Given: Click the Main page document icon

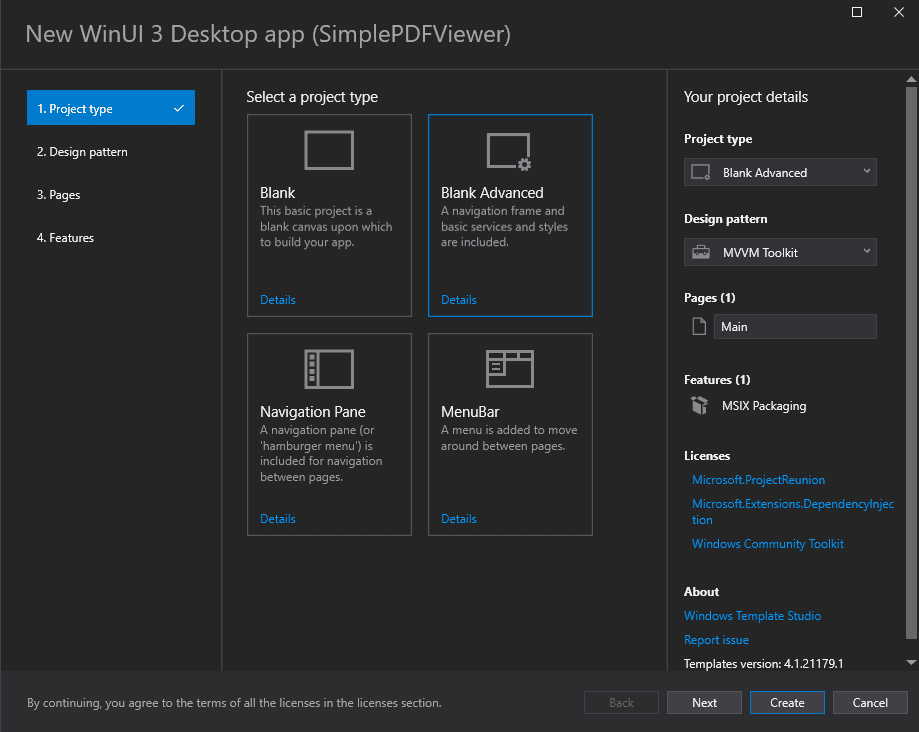Looking at the screenshot, I should (699, 327).
